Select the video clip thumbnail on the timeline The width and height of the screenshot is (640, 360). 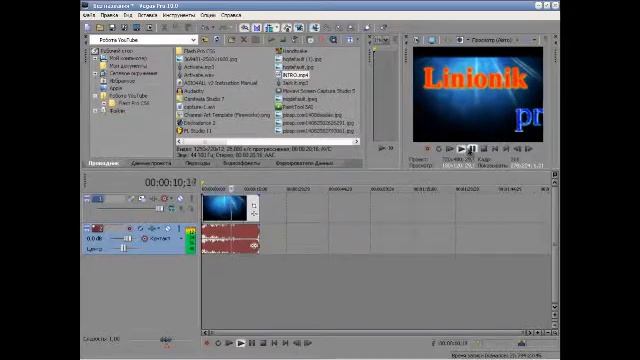224,208
